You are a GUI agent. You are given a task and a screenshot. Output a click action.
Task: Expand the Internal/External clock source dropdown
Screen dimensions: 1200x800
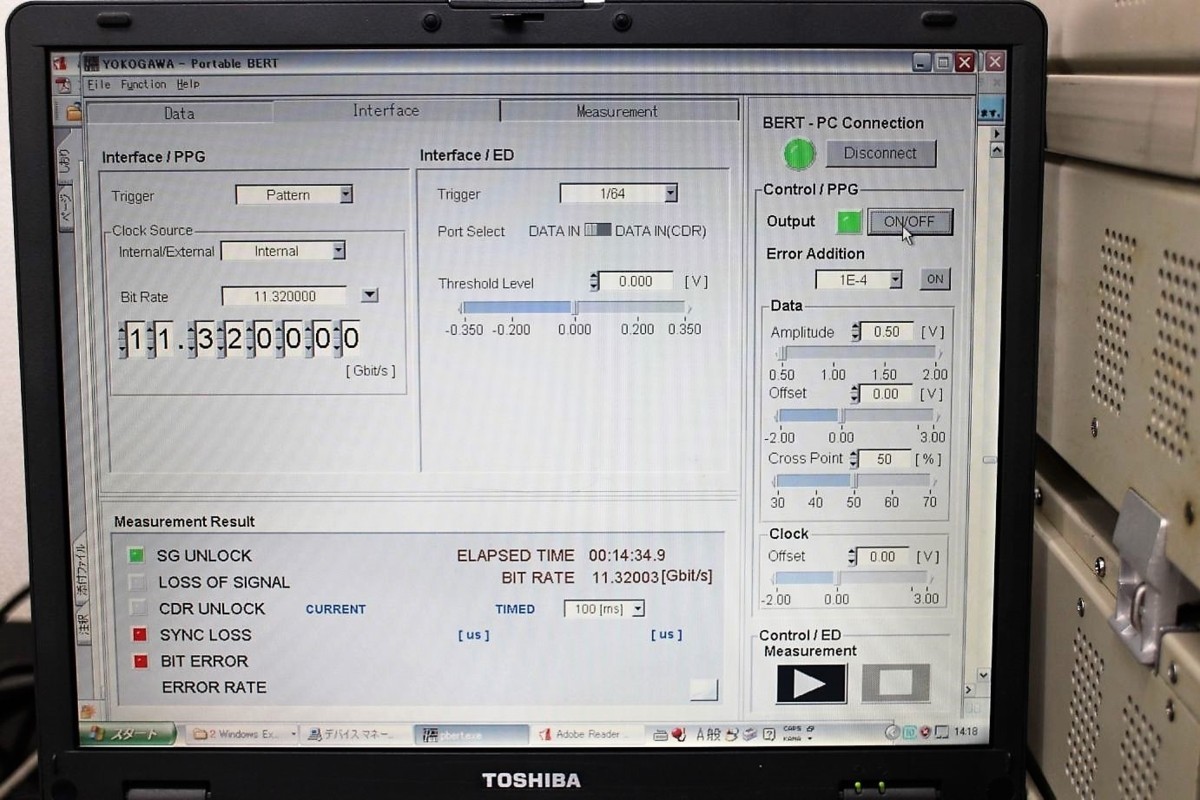pyautogui.click(x=338, y=251)
